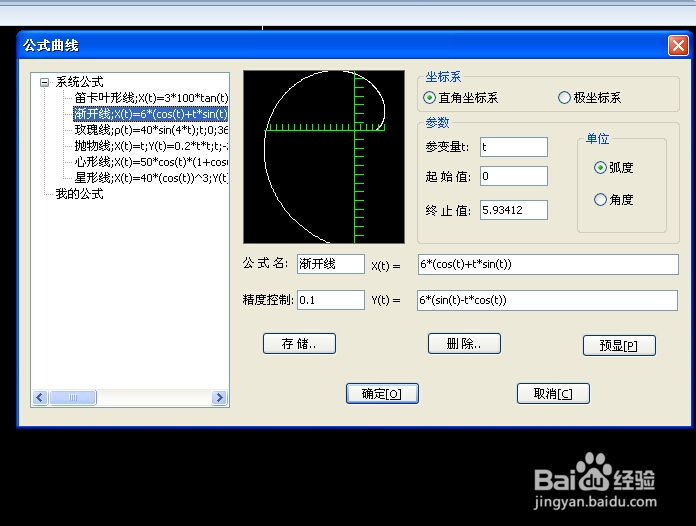Select the 笛卡叶形线 formula entry
The height and width of the screenshot is (526, 696).
(x=151, y=98)
